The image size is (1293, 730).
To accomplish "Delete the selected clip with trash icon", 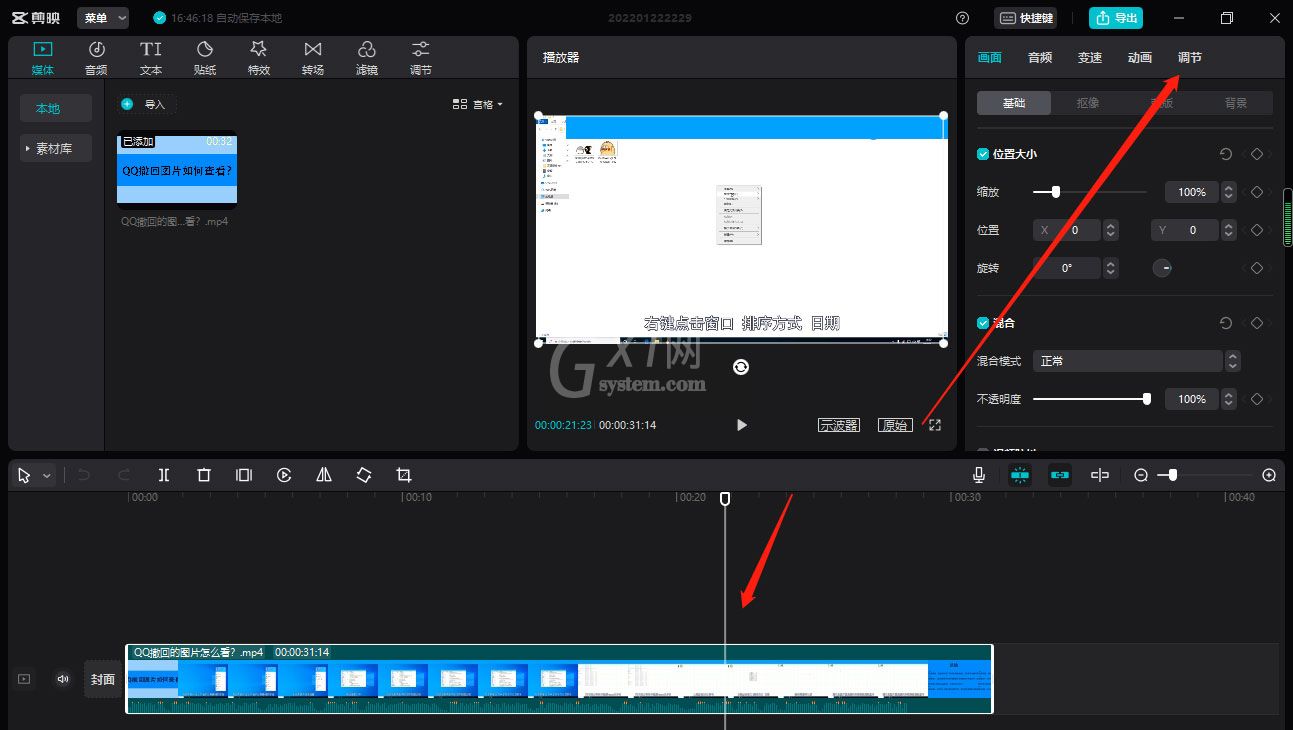I will pyautogui.click(x=204, y=475).
